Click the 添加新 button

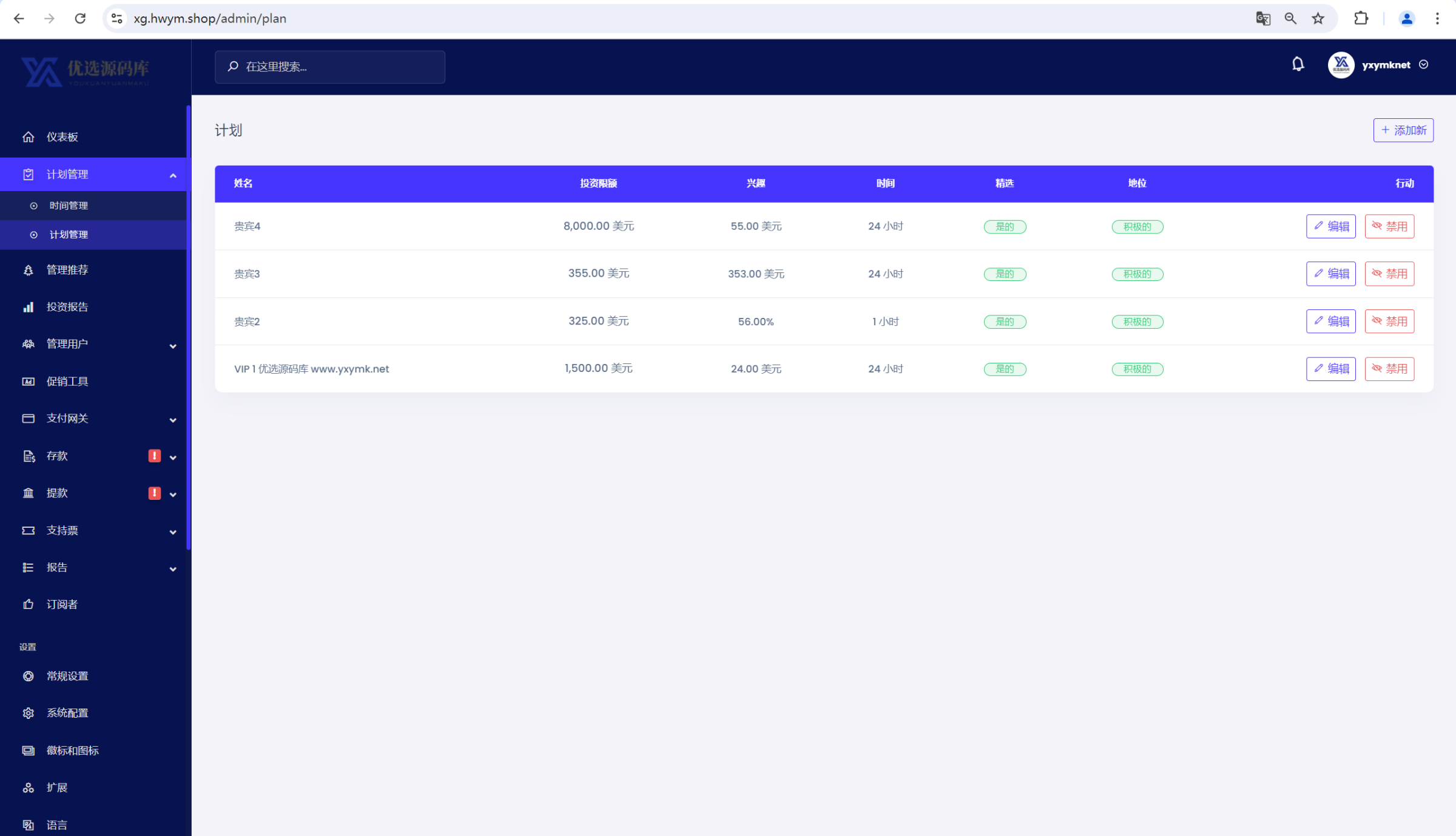point(1403,130)
